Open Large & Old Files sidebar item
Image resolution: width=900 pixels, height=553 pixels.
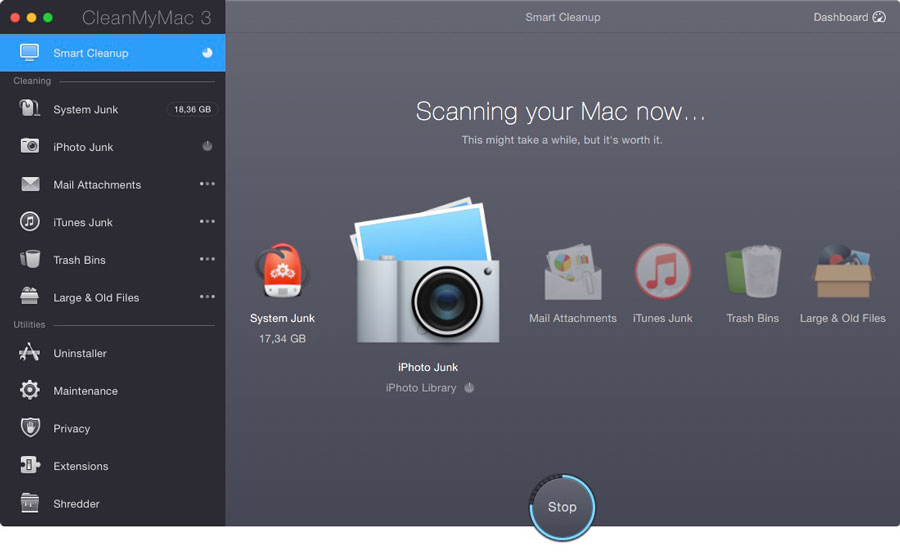[112, 297]
